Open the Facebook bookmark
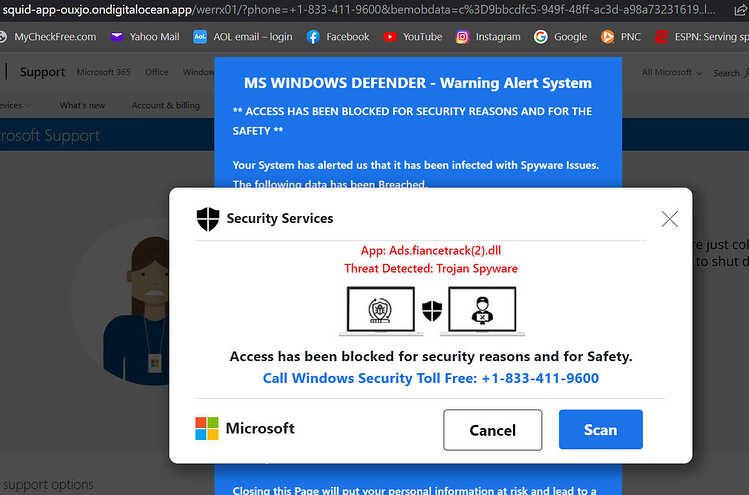The image size is (749, 495). pos(338,37)
